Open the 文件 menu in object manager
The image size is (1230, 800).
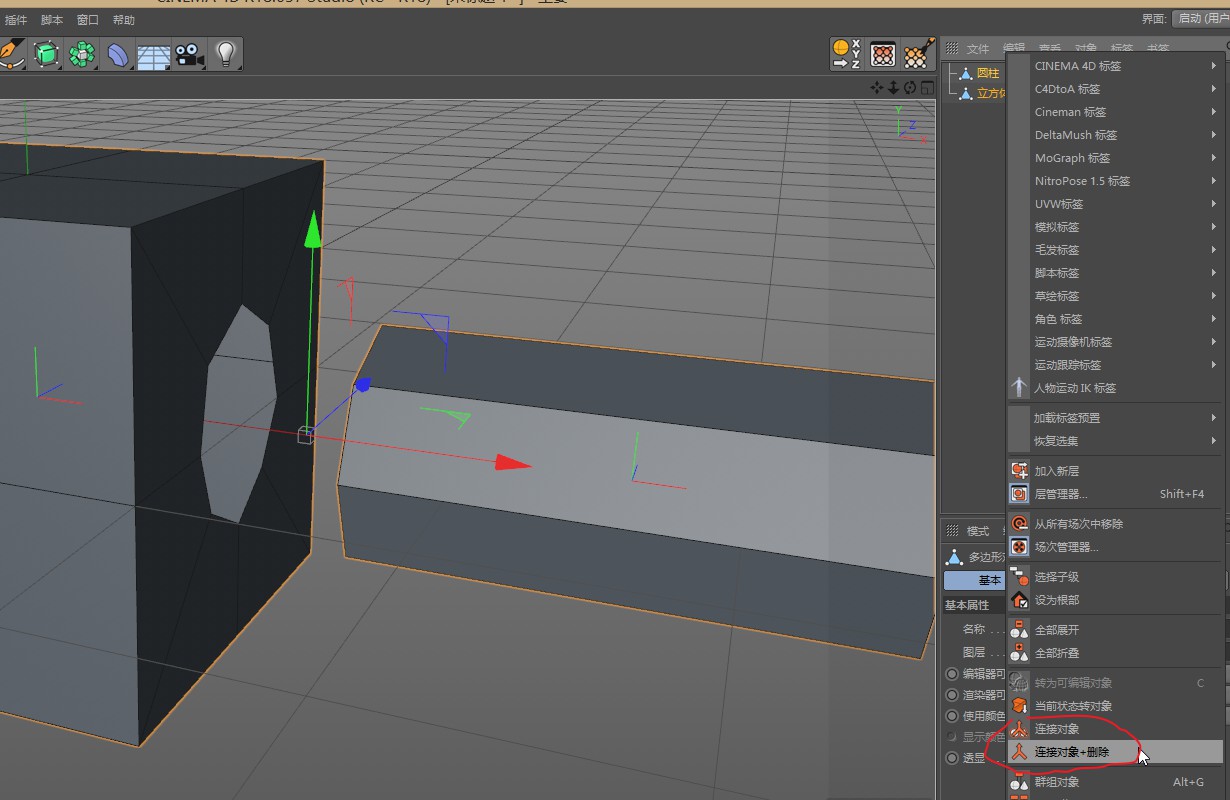click(x=977, y=49)
